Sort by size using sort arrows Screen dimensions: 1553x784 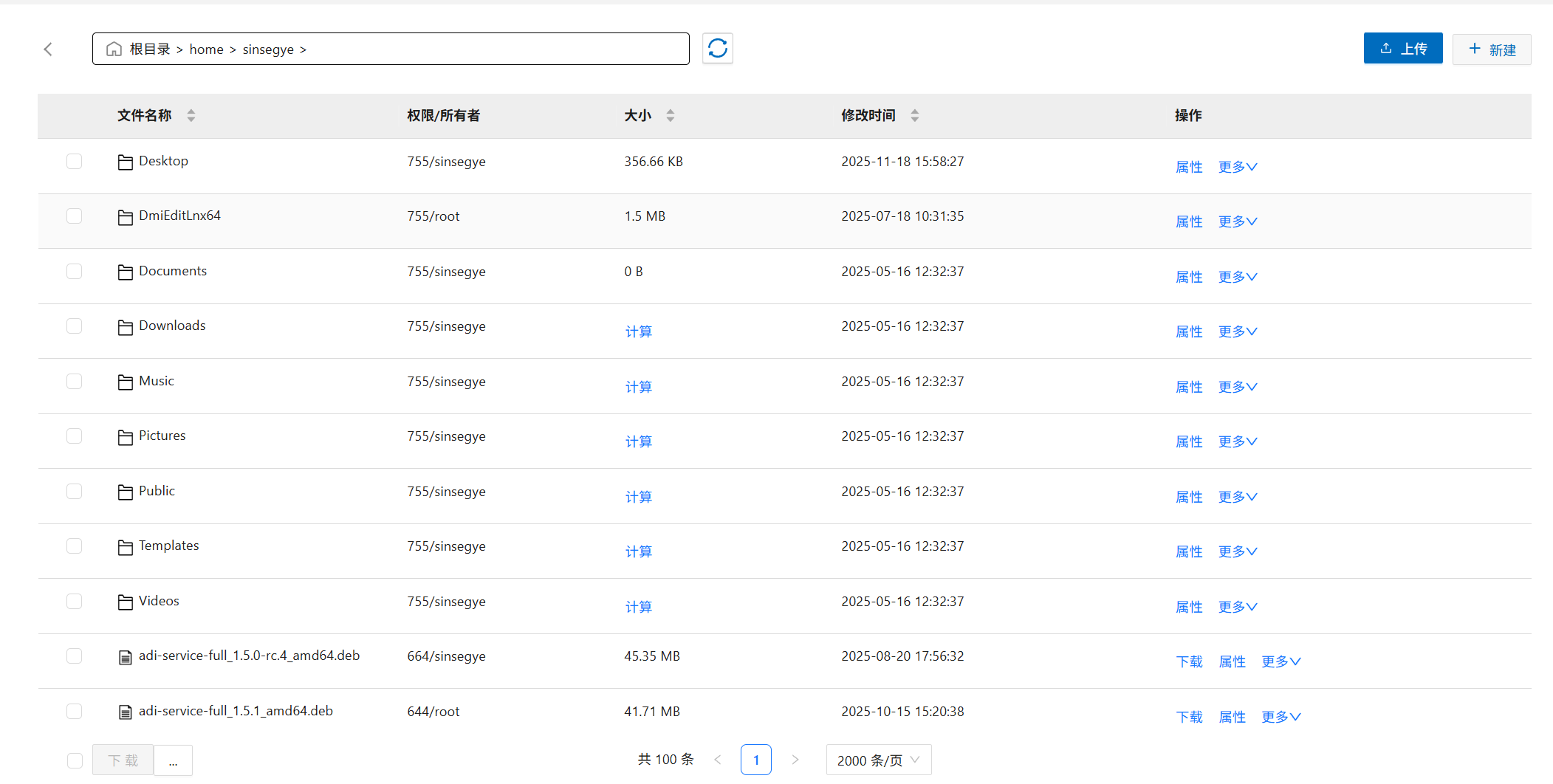click(670, 116)
